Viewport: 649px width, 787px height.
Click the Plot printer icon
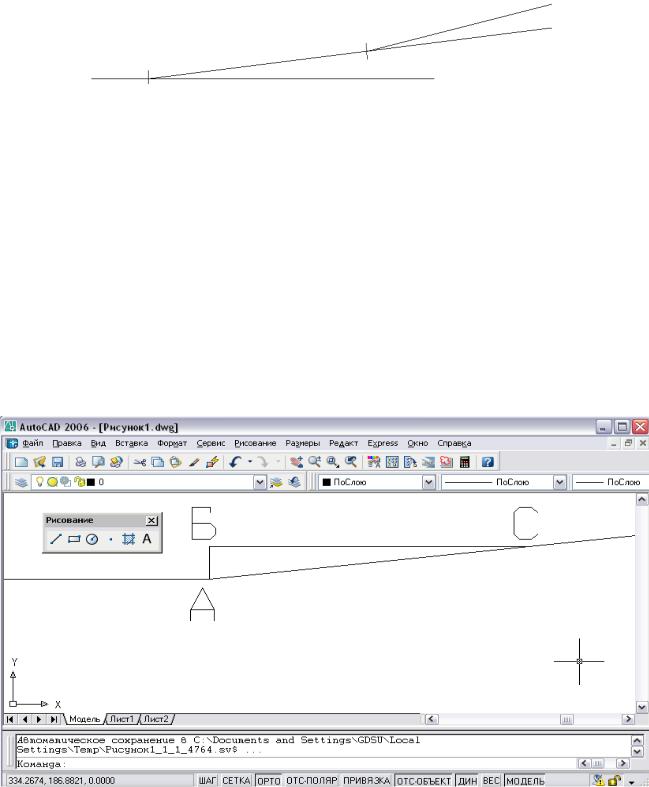point(80,462)
